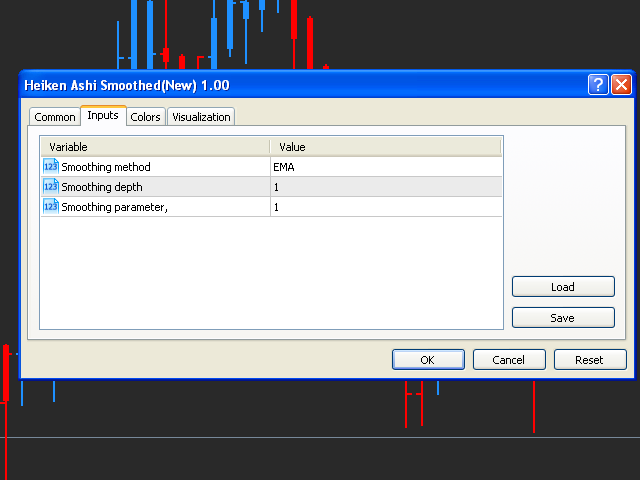The height and width of the screenshot is (480, 640).
Task: Go to the Visualization tab
Action: pyautogui.click(x=201, y=117)
